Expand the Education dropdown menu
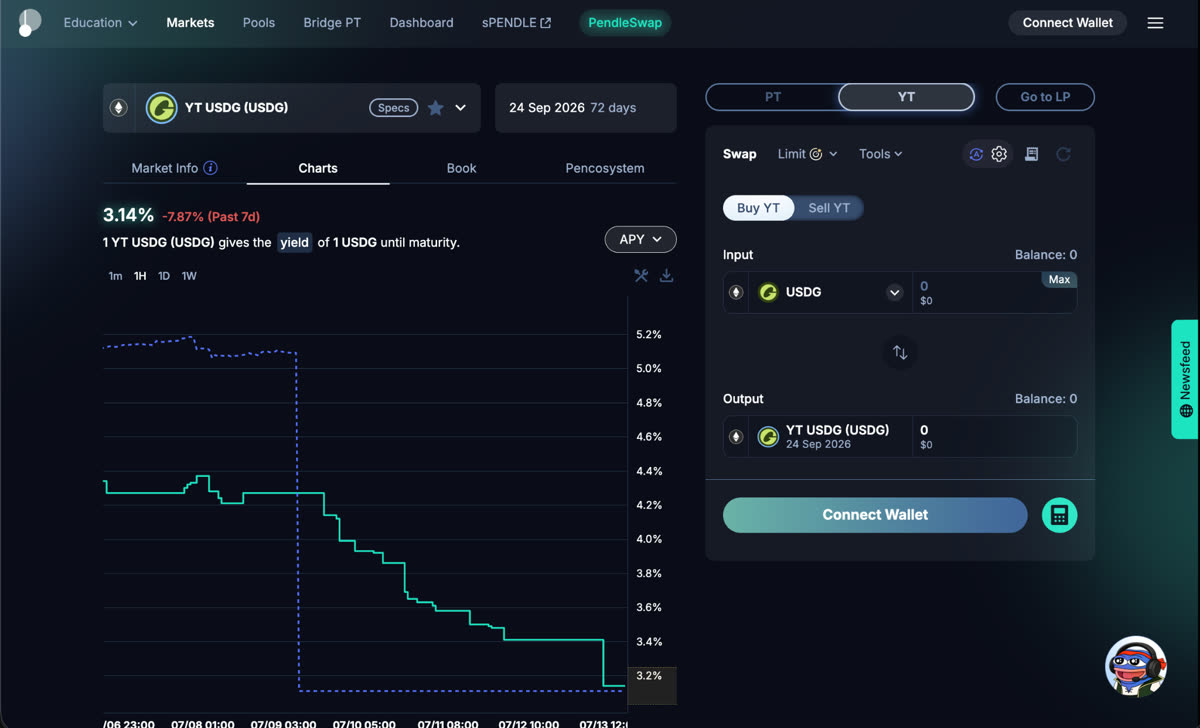The height and width of the screenshot is (728, 1200). pos(101,23)
